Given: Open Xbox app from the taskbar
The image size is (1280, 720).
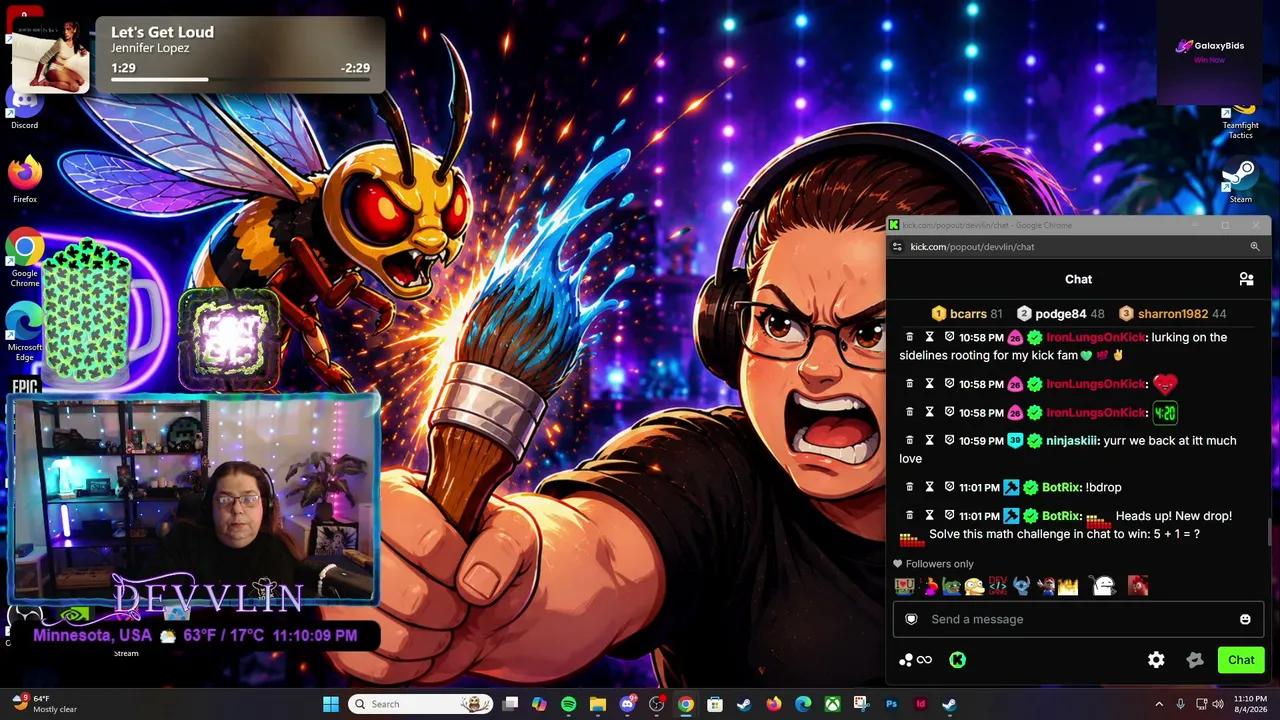Looking at the screenshot, I should (832, 704).
